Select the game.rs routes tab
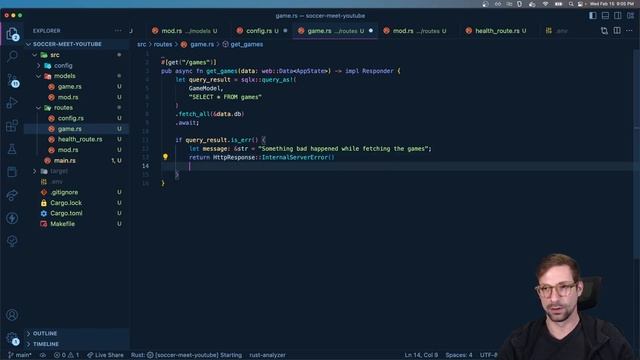 [x=335, y=31]
